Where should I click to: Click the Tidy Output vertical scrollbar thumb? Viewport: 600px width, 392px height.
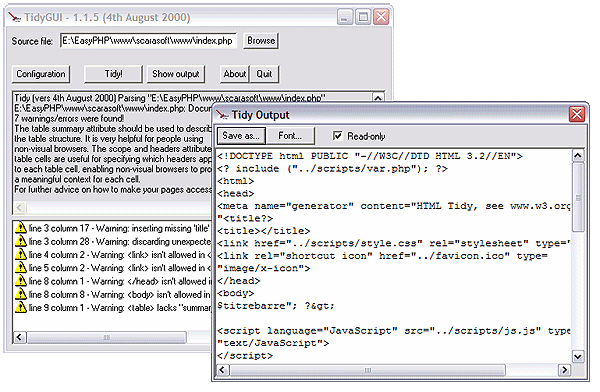[x=578, y=197]
